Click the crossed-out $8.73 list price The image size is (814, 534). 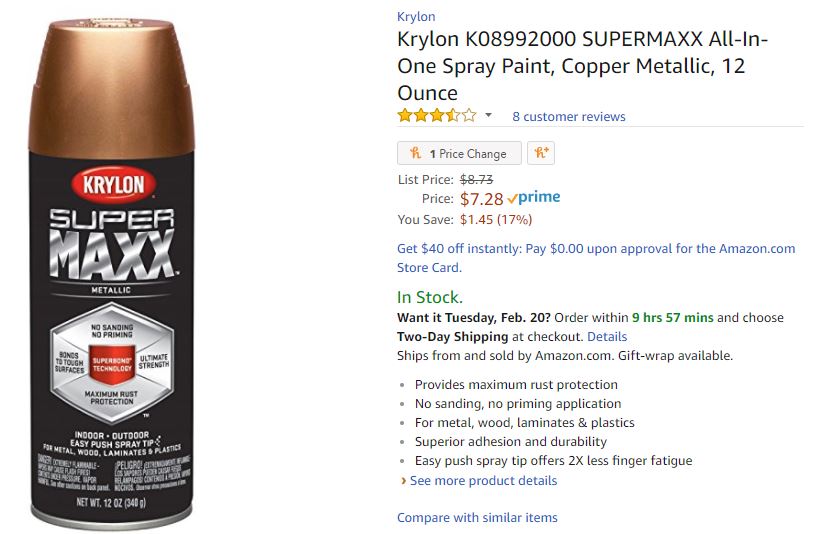coord(477,180)
